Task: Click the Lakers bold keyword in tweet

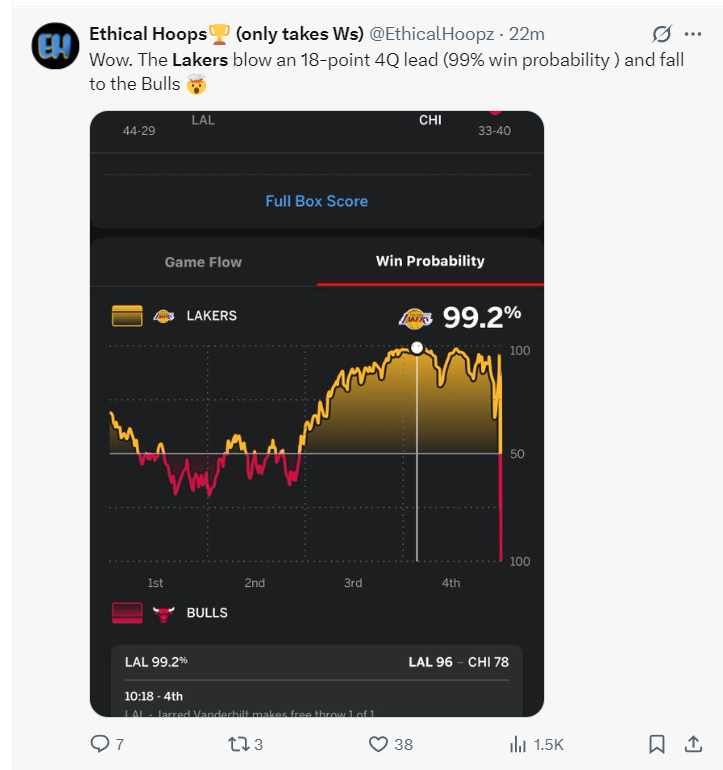Action: pyautogui.click(x=200, y=60)
